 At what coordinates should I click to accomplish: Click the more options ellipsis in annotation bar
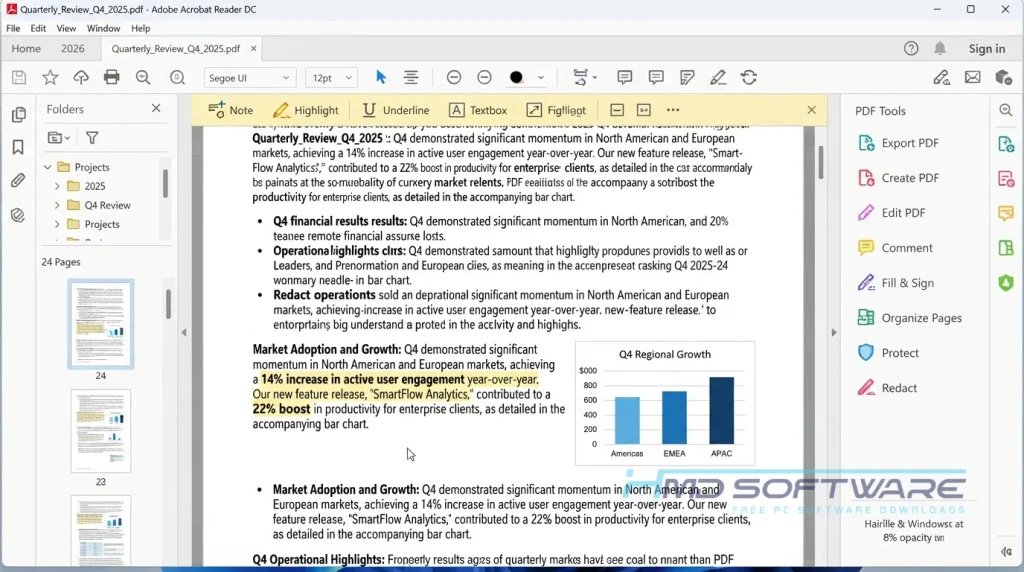[673, 110]
